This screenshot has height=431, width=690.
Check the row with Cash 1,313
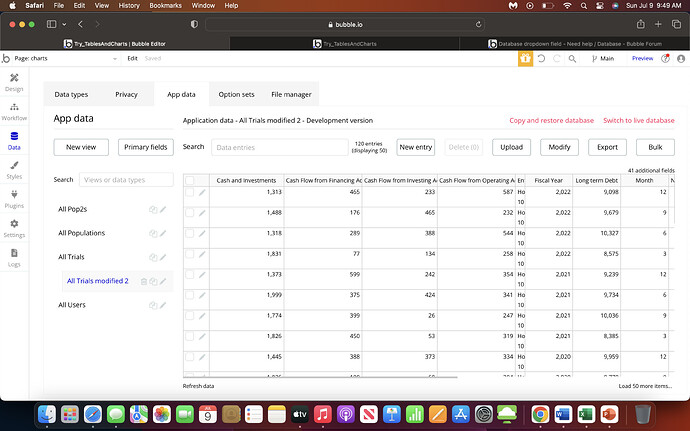190,192
